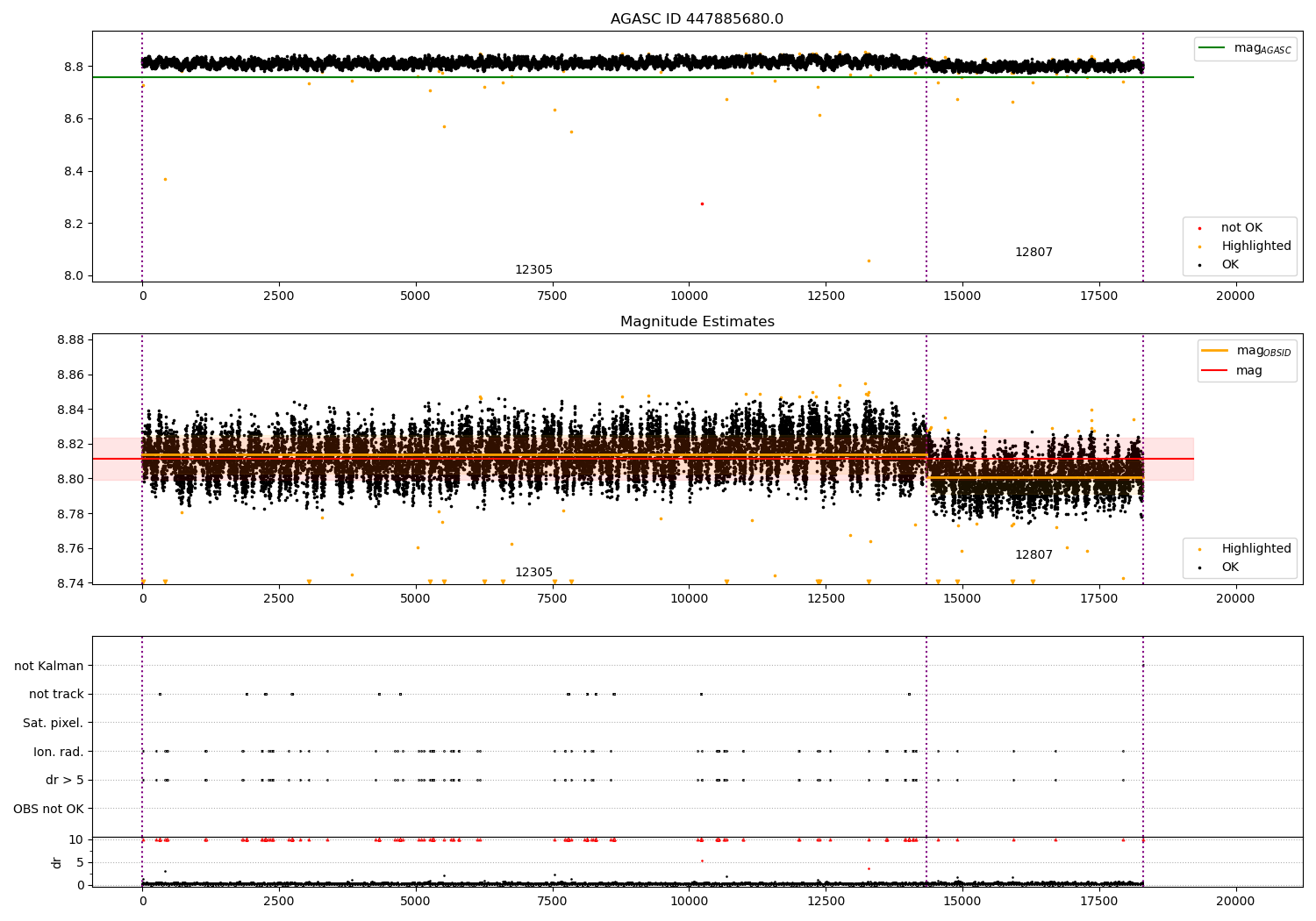Click '20000' x-tick under the AGASC plot
The image size is (1316, 921).
coord(1235,296)
